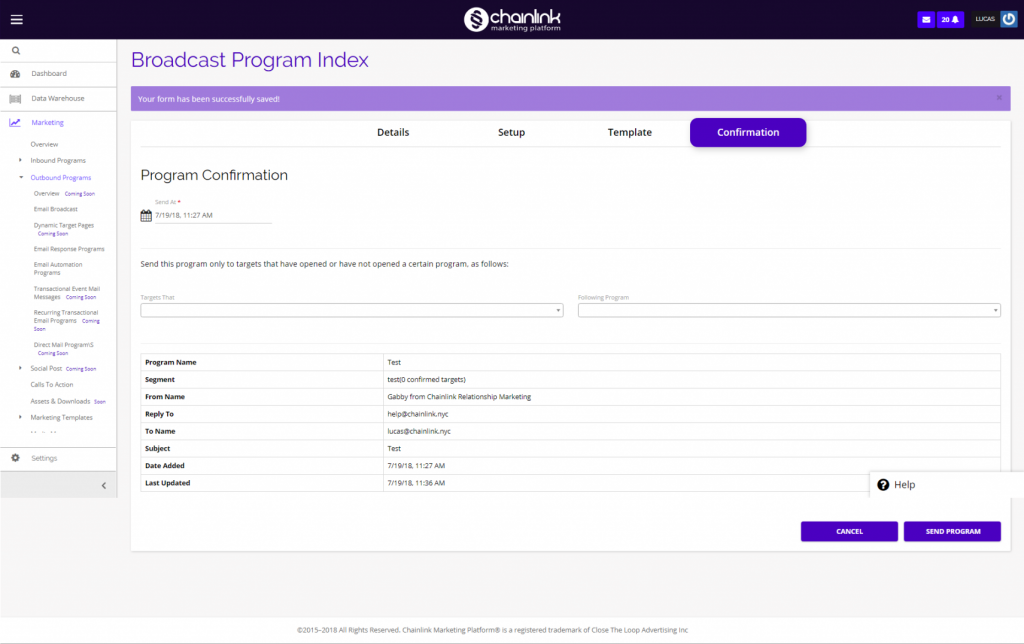Open the Targets That dropdown

point(350,310)
